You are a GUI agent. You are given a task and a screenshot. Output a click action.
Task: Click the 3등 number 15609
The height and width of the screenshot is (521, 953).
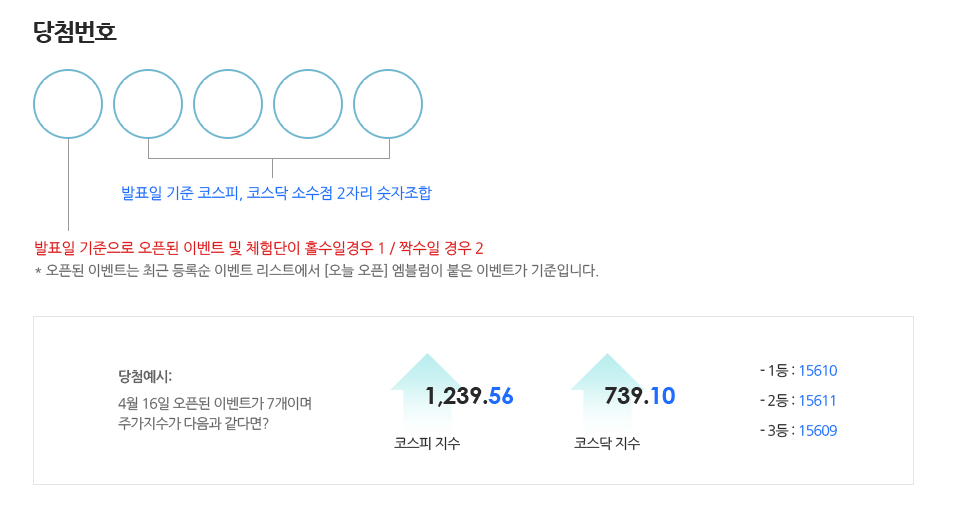pyautogui.click(x=817, y=430)
